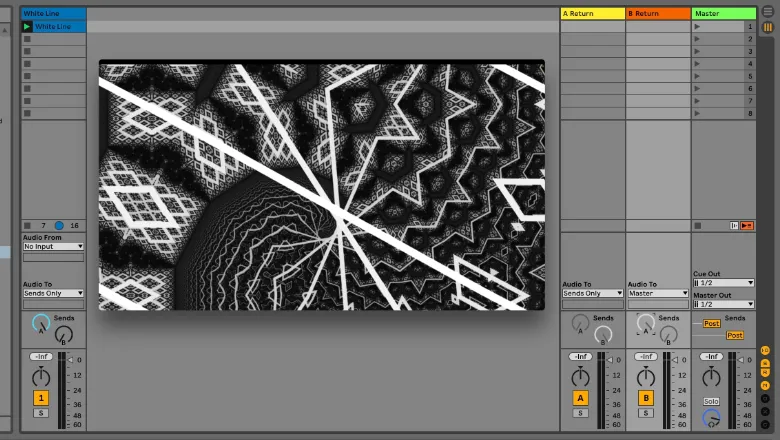Open the Master Out 1/2 dropdown
The height and width of the screenshot is (440, 780).
724,304
